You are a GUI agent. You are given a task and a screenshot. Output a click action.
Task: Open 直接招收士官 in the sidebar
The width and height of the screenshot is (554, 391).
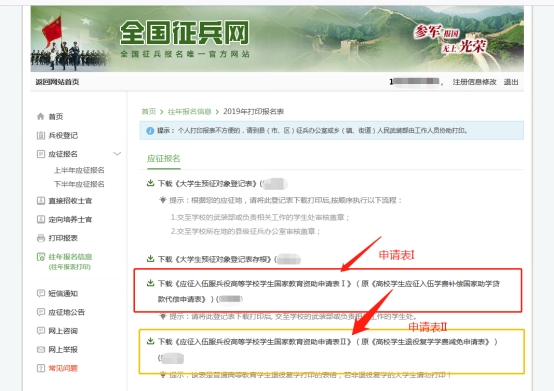click(x=70, y=201)
